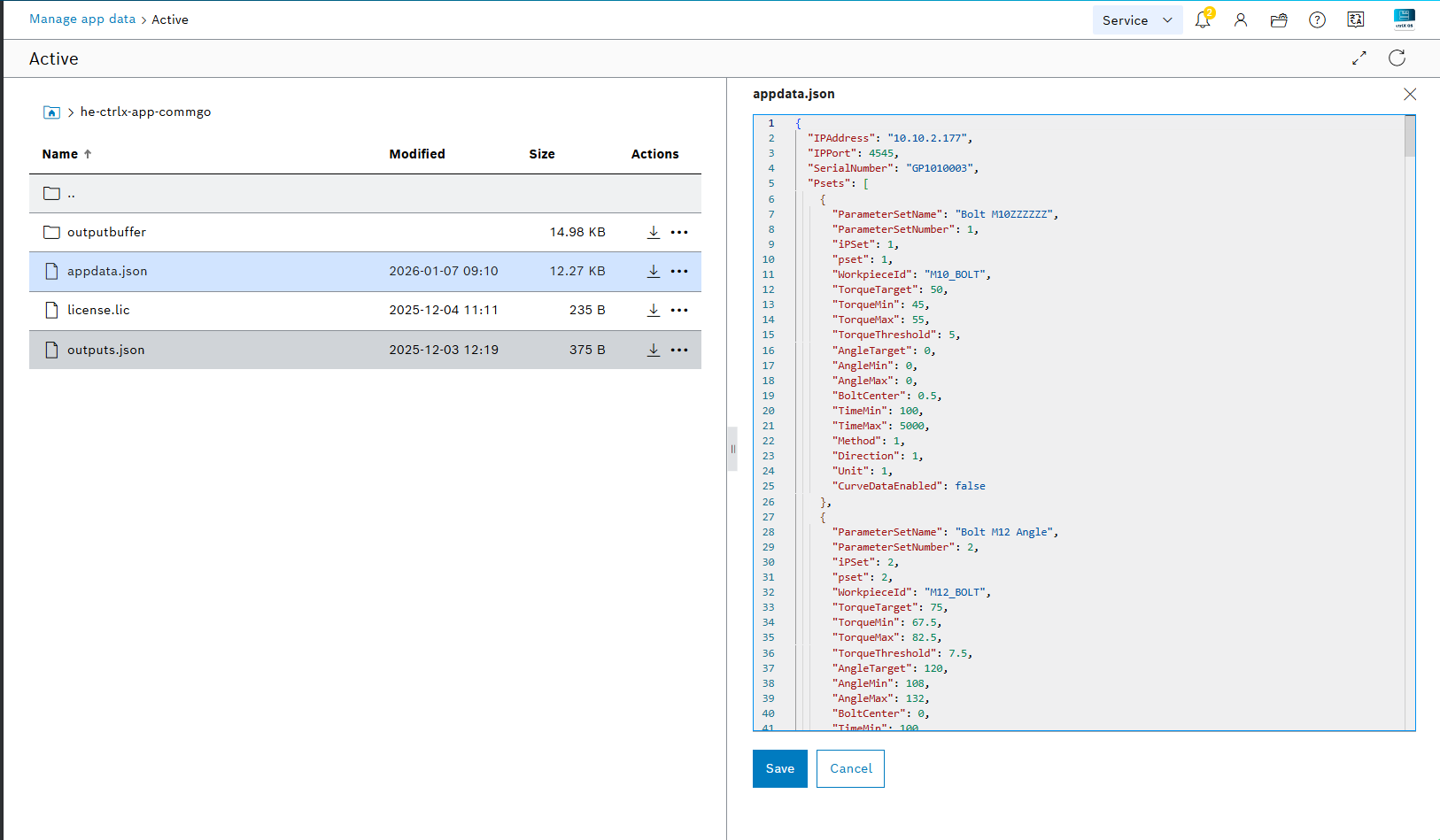Open the Service mode dropdown

pos(1137,20)
